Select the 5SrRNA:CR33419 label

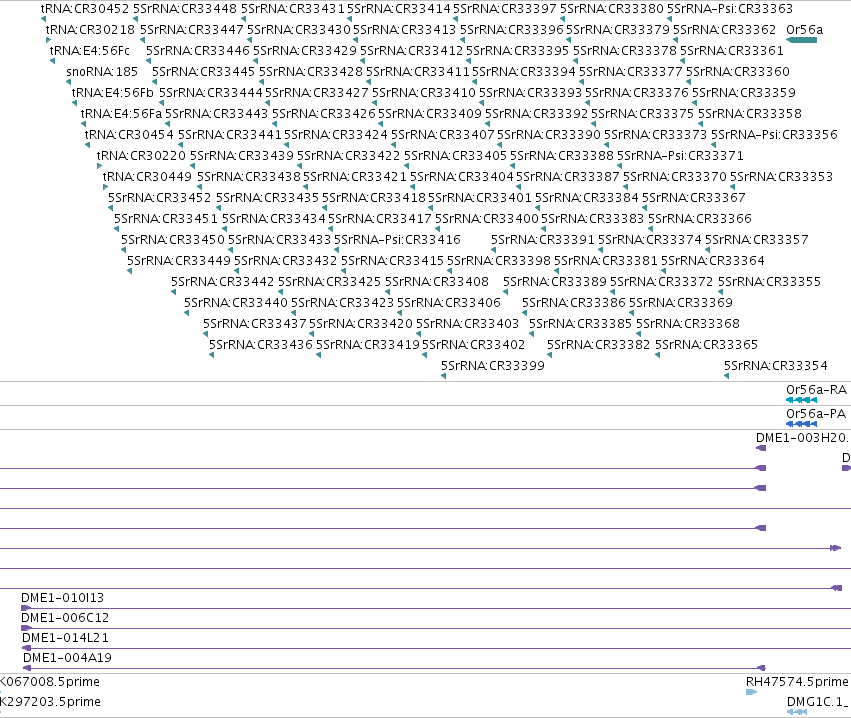pos(367,344)
